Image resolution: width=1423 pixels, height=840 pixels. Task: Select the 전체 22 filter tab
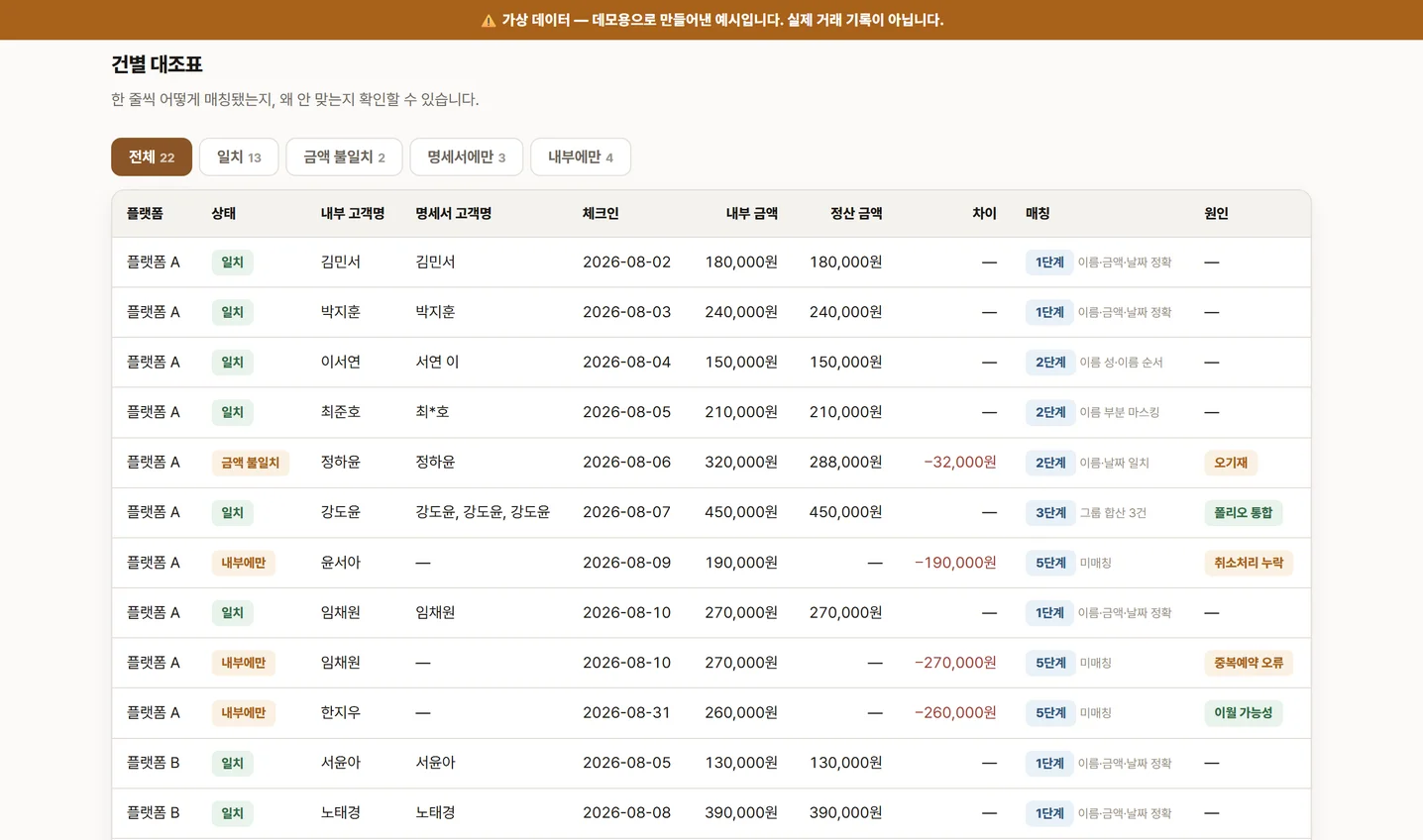coord(152,157)
